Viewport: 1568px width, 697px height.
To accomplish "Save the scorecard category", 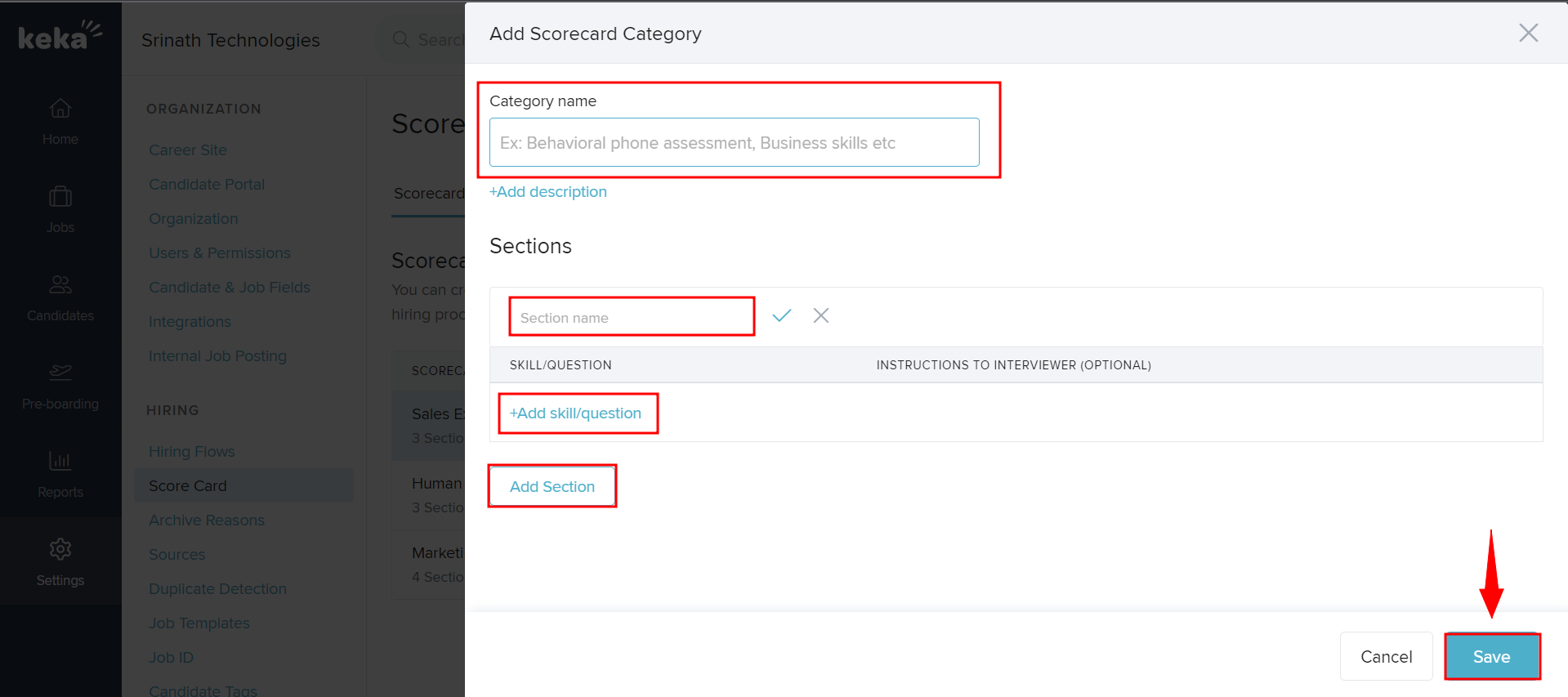I will (1491, 657).
